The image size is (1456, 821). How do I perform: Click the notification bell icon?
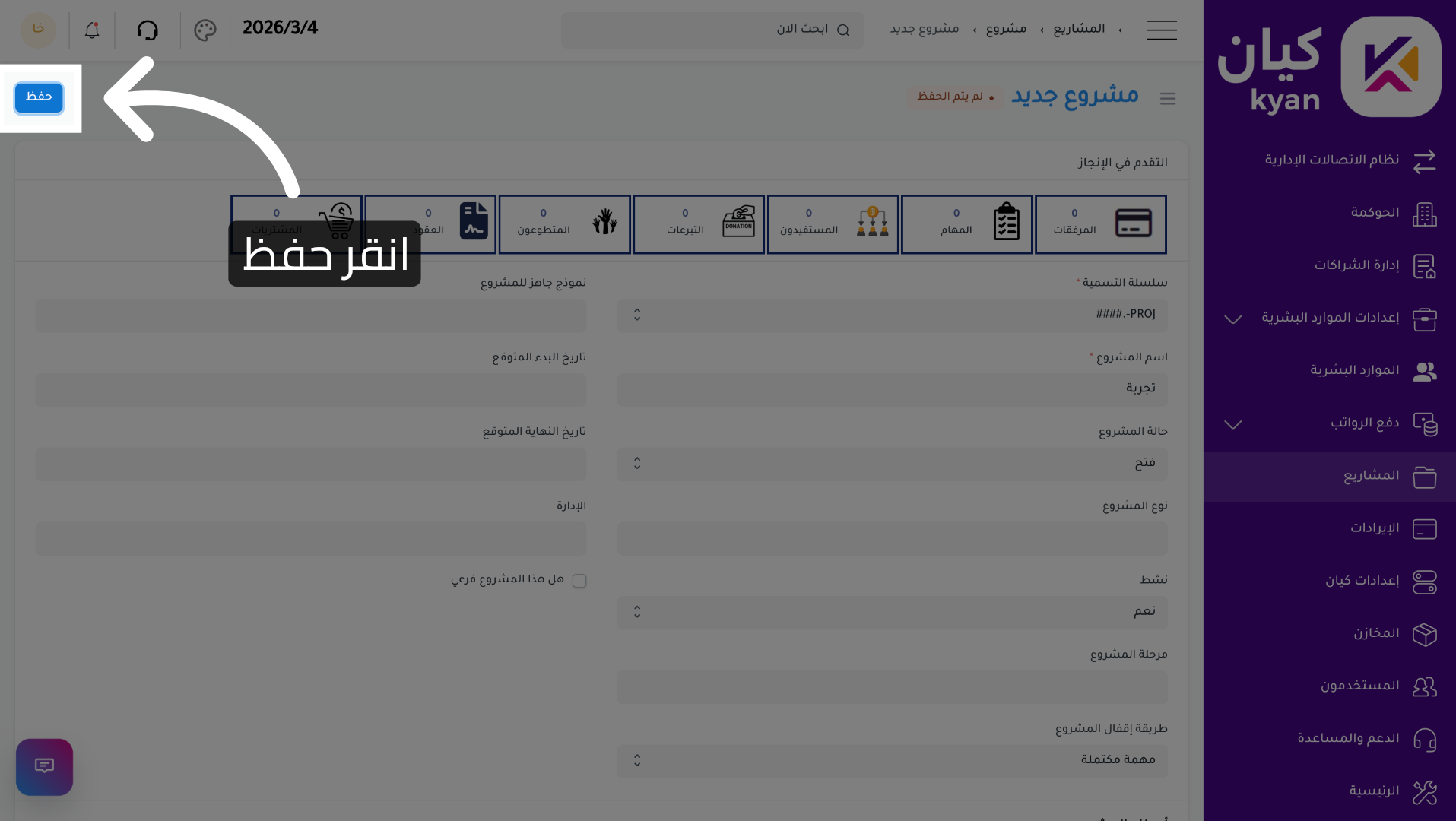click(x=91, y=30)
